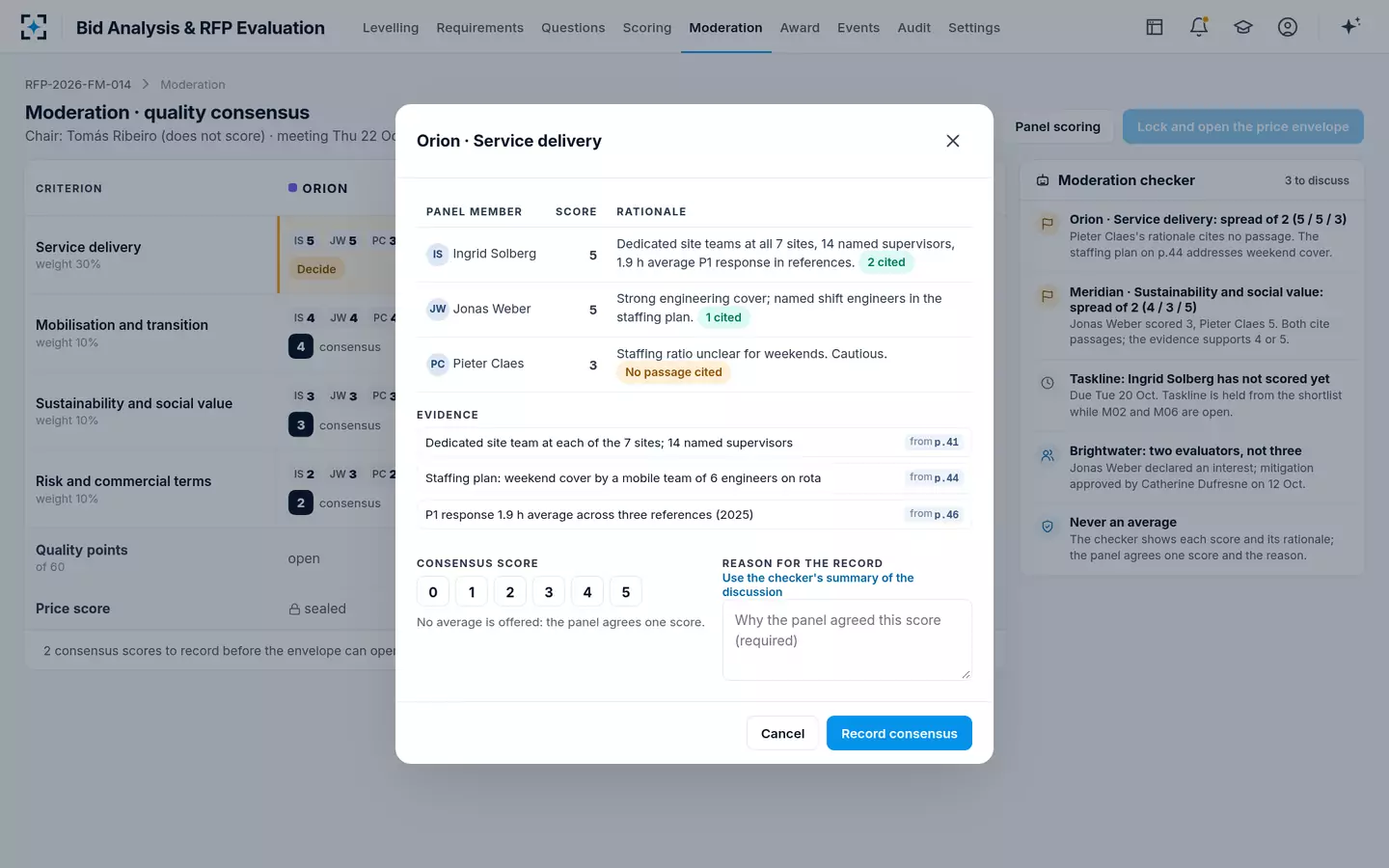Open the layout panel icon in header
The height and width of the screenshot is (868, 1389).
[1155, 27]
